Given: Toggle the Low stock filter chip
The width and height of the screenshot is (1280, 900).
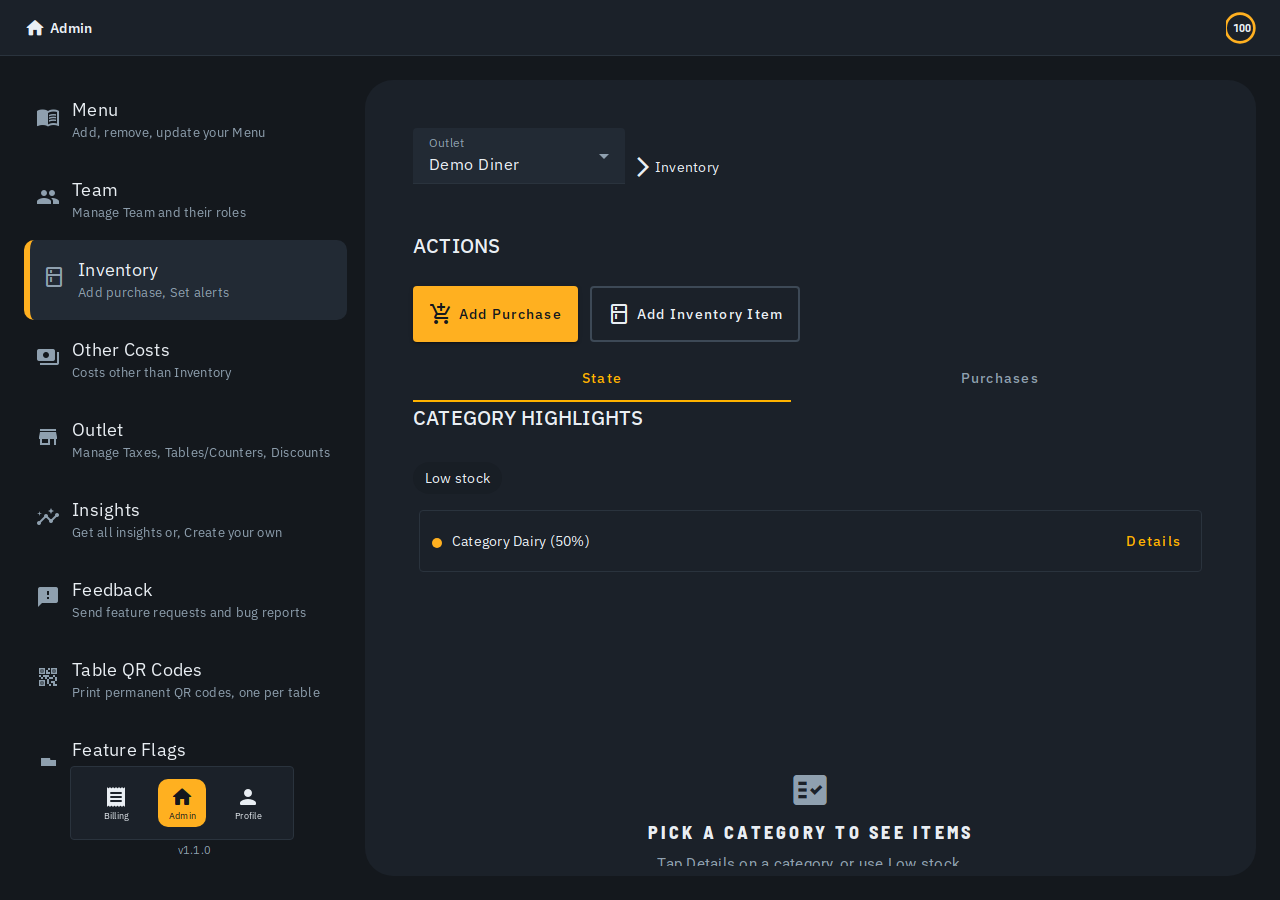Looking at the screenshot, I should pyautogui.click(x=458, y=479).
